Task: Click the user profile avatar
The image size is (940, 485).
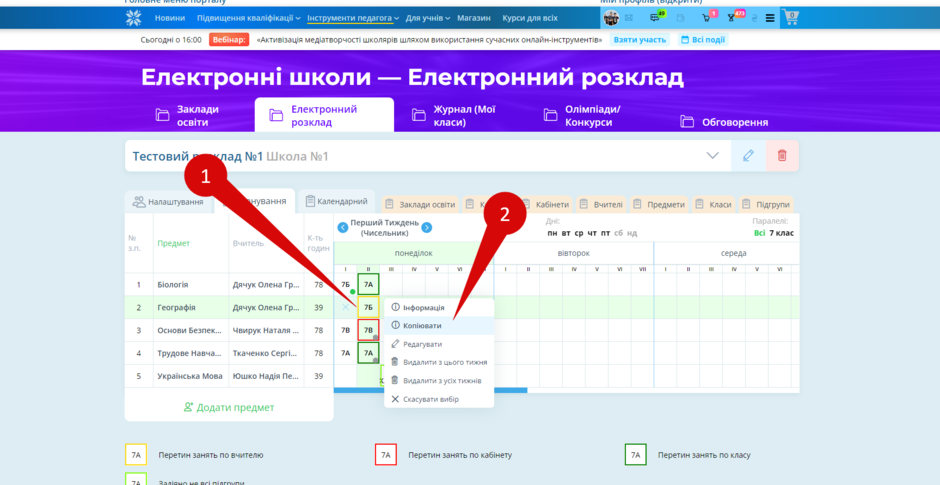Action: (x=611, y=18)
